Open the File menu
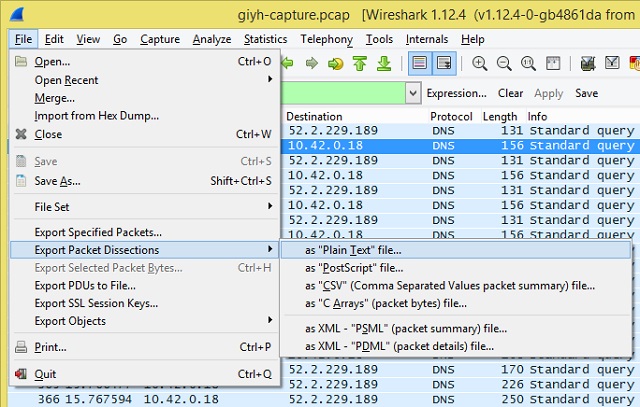640x407 pixels. [23, 39]
